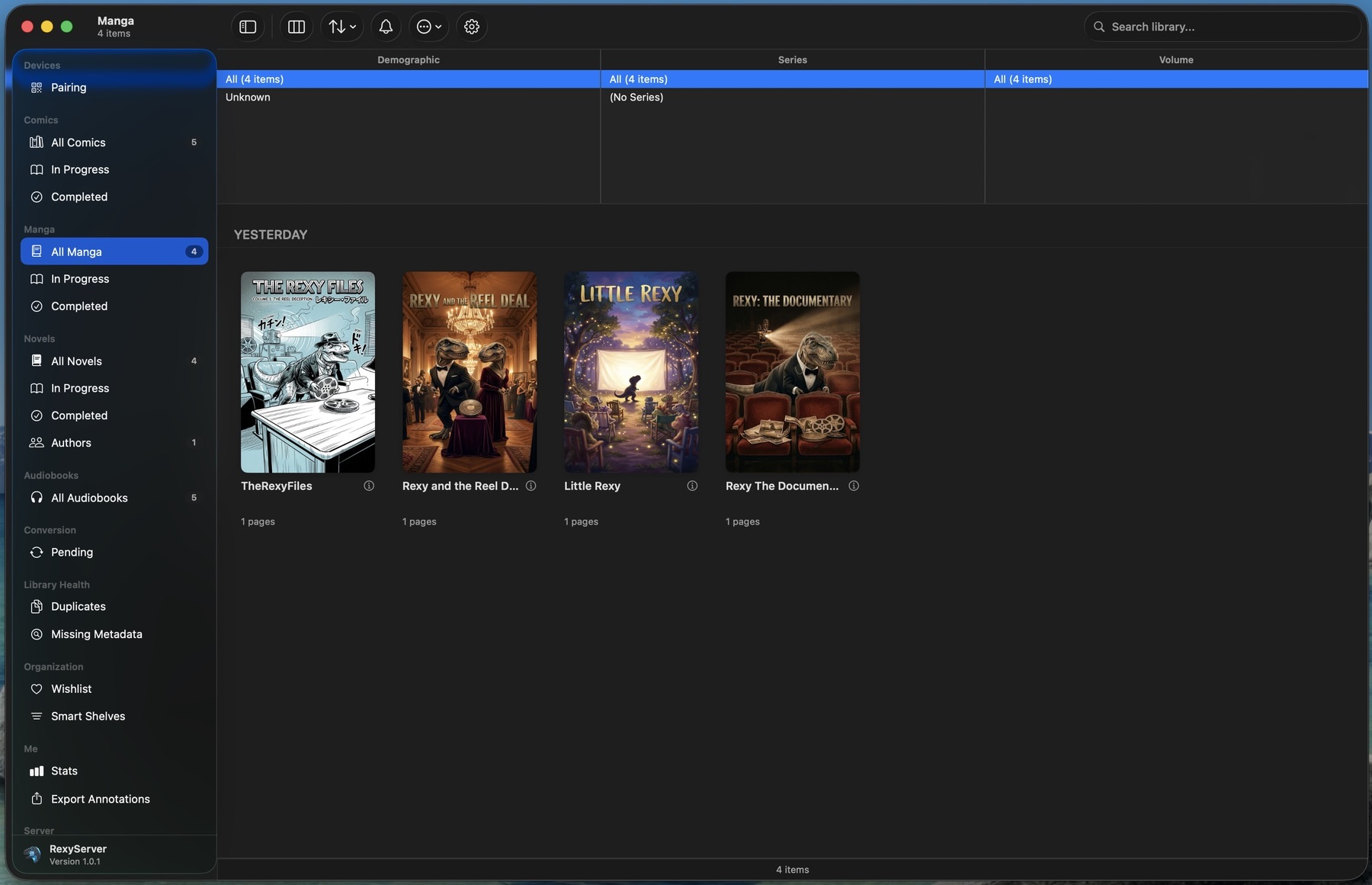
Task: Open Comics Completed checkmark icon
Action: pyautogui.click(x=36, y=197)
